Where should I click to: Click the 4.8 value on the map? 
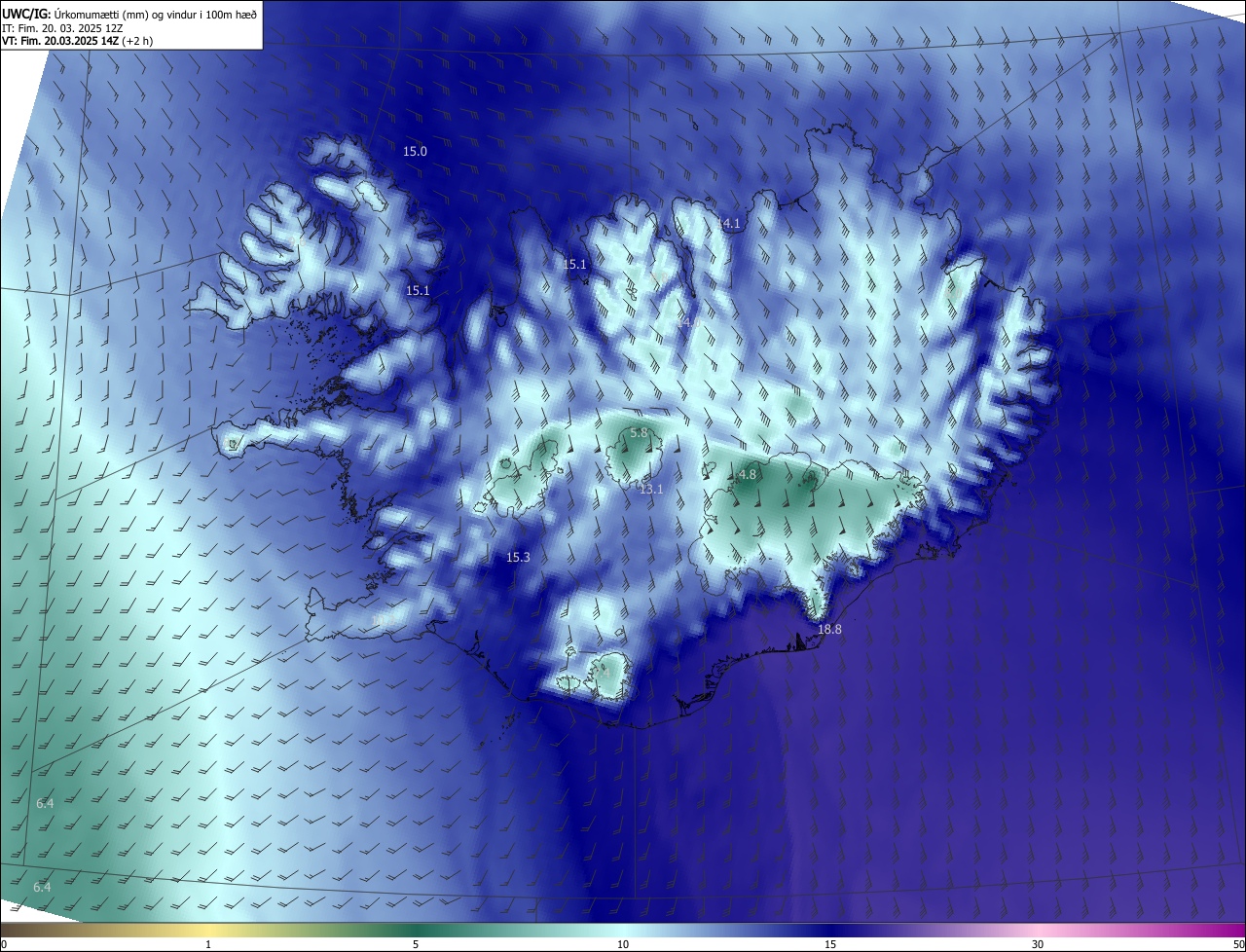[748, 474]
